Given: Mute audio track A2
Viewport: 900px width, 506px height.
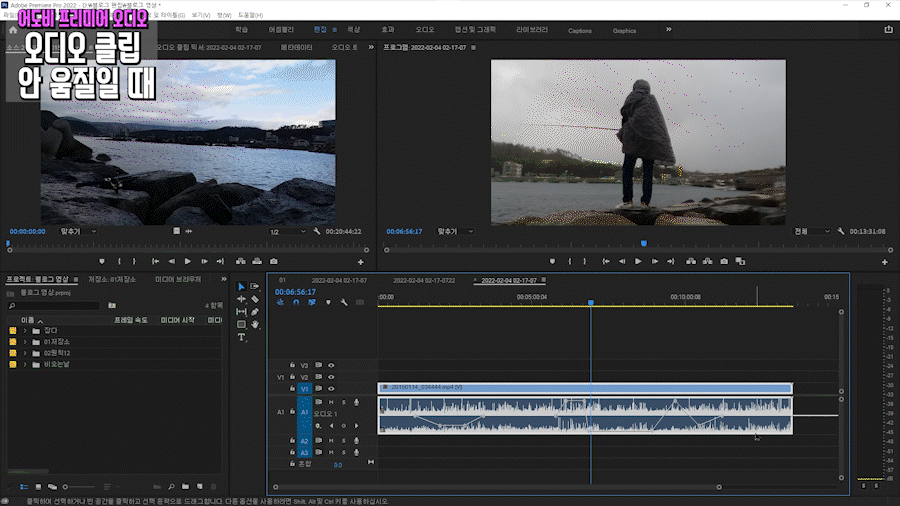Looking at the screenshot, I should pos(331,441).
